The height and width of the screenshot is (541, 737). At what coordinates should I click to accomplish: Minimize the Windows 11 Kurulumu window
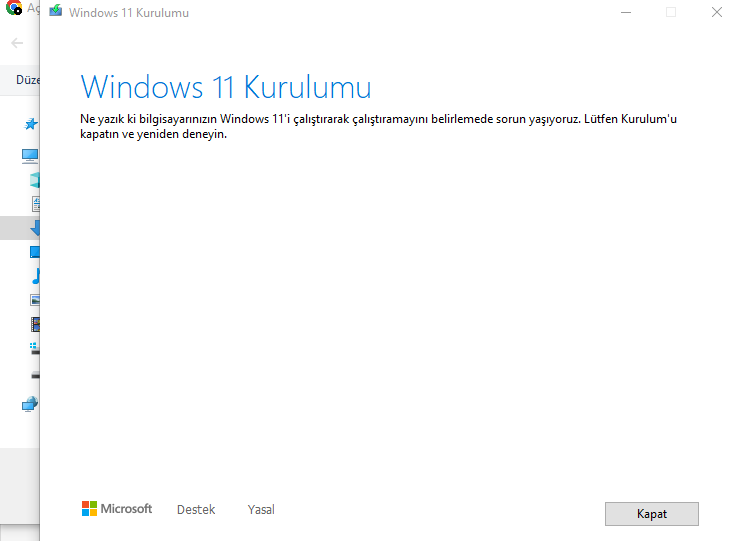point(626,13)
